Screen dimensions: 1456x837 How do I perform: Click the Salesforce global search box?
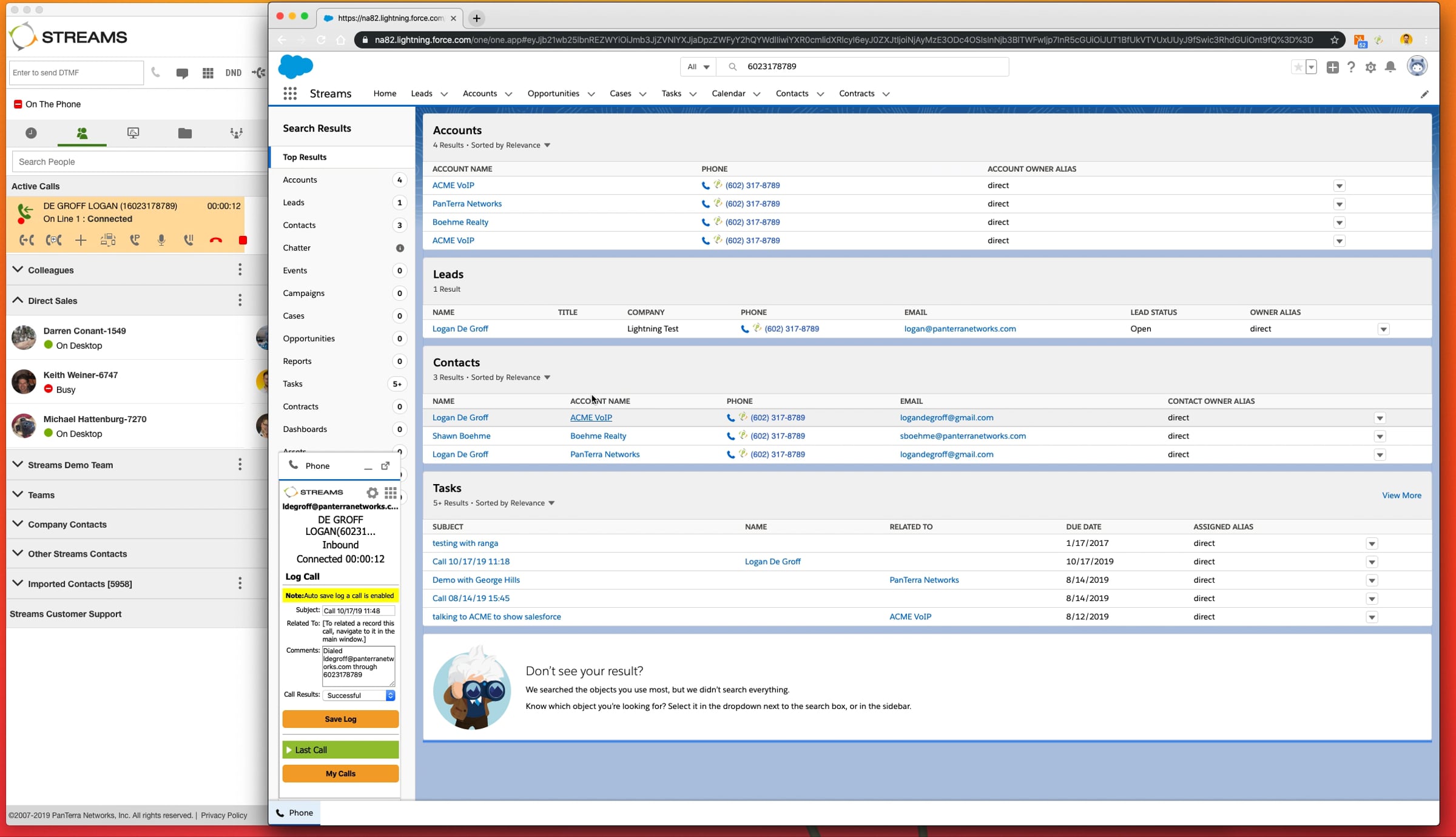(862, 67)
